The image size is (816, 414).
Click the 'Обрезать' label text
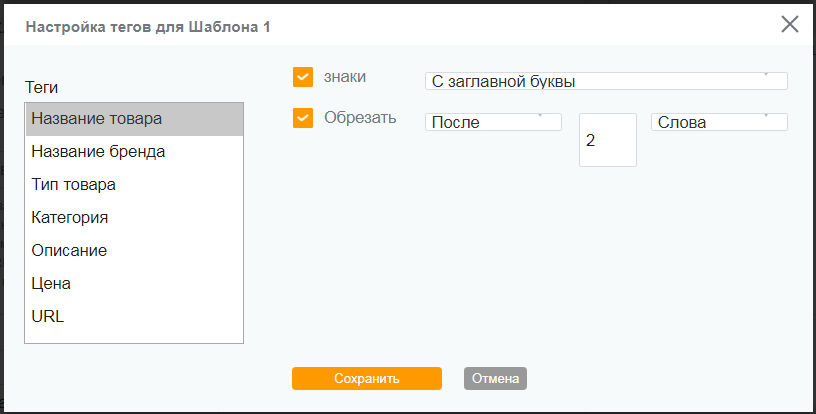pyautogui.click(x=360, y=118)
